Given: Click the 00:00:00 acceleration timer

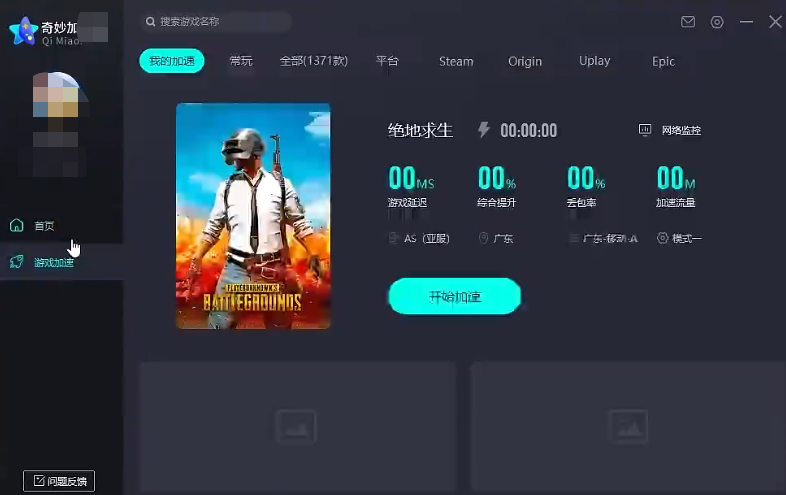Looking at the screenshot, I should pyautogui.click(x=528, y=130).
